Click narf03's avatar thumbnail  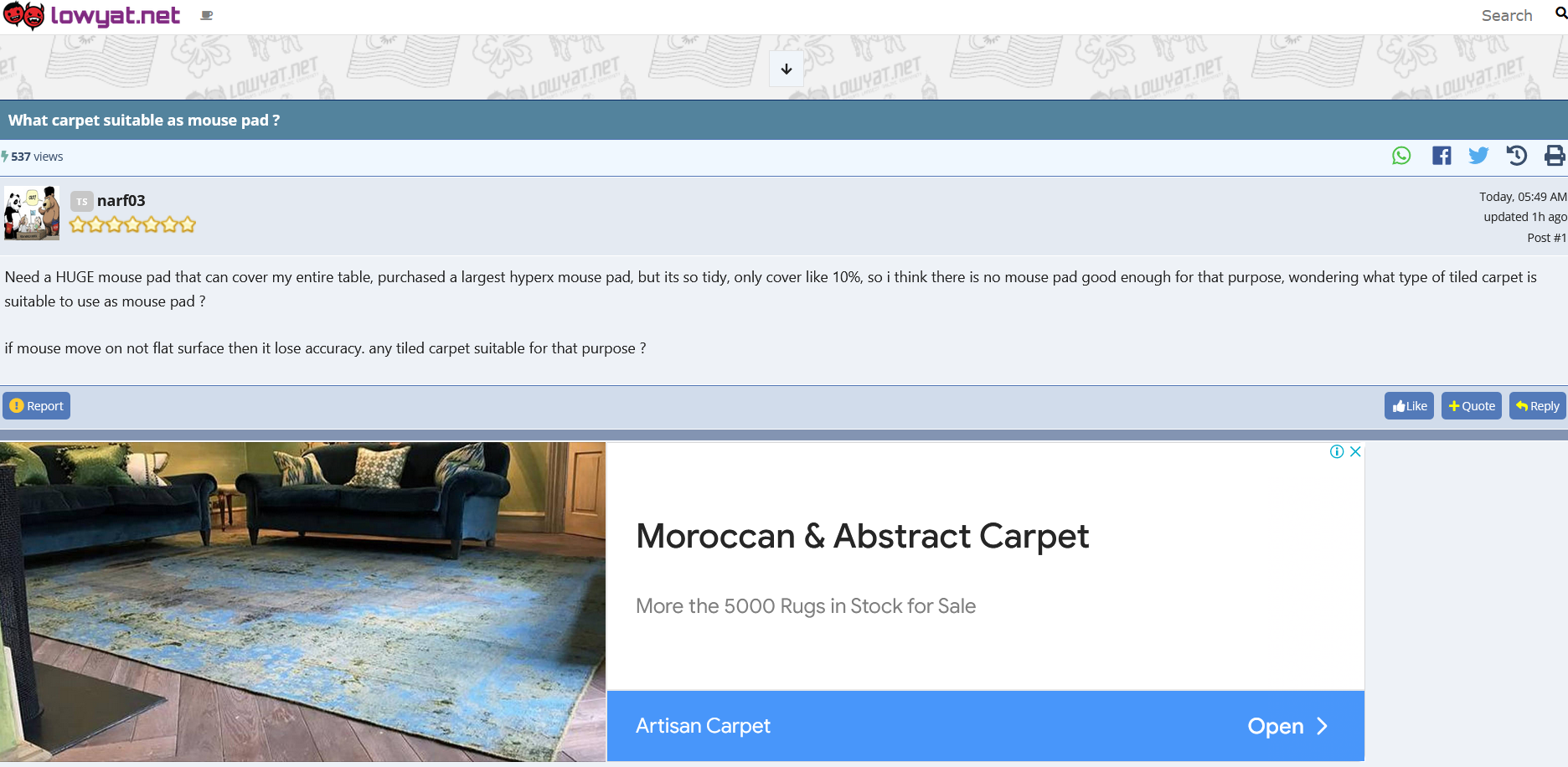31,213
